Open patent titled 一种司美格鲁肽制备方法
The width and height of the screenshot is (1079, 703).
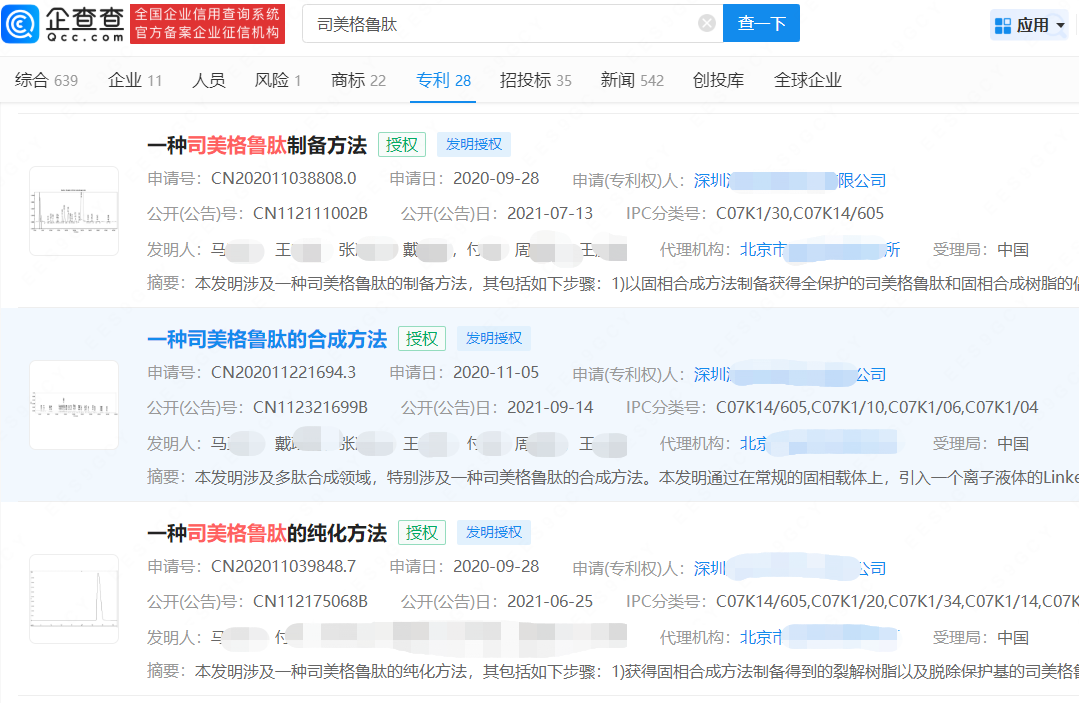click(x=257, y=145)
